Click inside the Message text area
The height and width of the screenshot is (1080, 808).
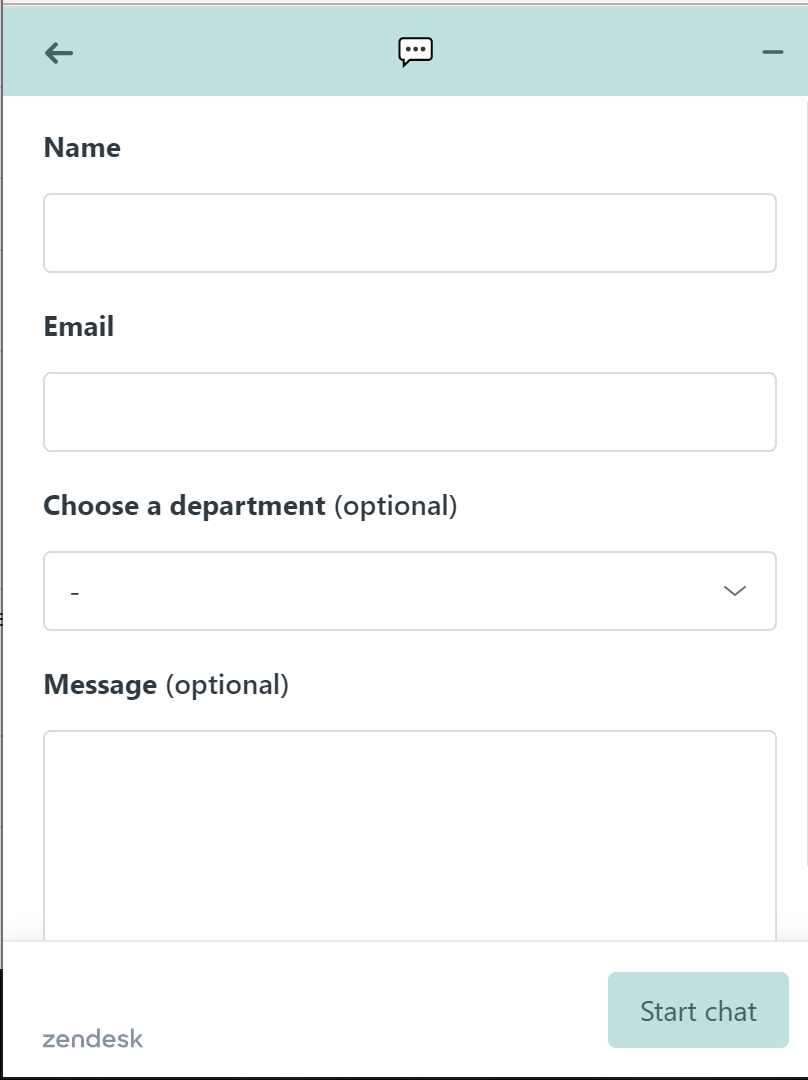[x=410, y=835]
